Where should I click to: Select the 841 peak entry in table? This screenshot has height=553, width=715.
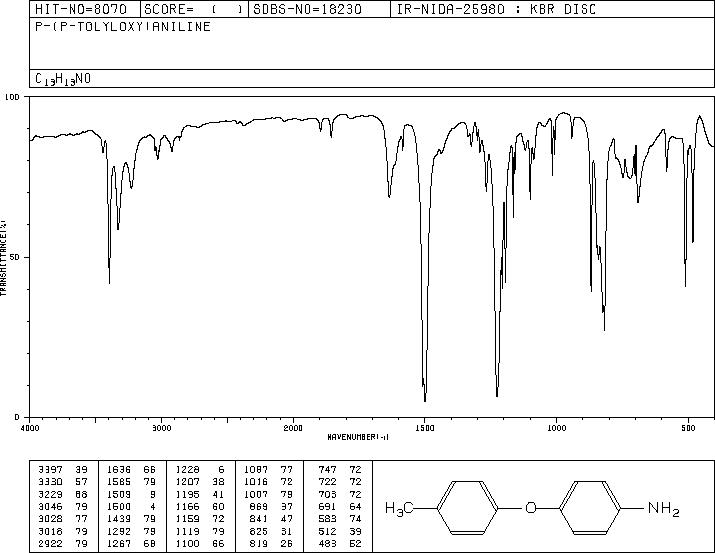coord(271,519)
